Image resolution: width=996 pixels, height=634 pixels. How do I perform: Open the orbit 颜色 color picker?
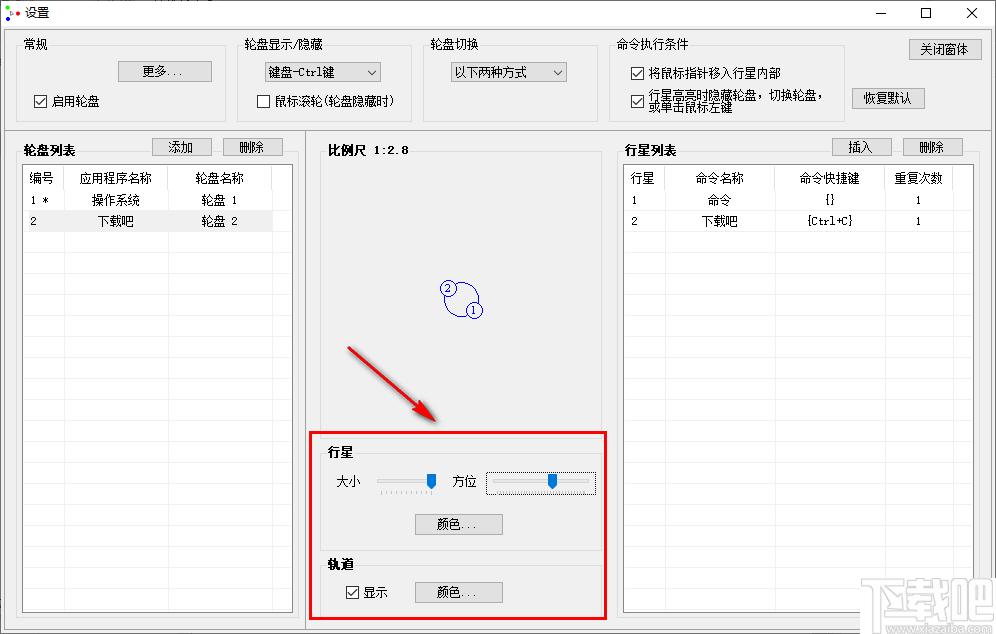(x=458, y=592)
